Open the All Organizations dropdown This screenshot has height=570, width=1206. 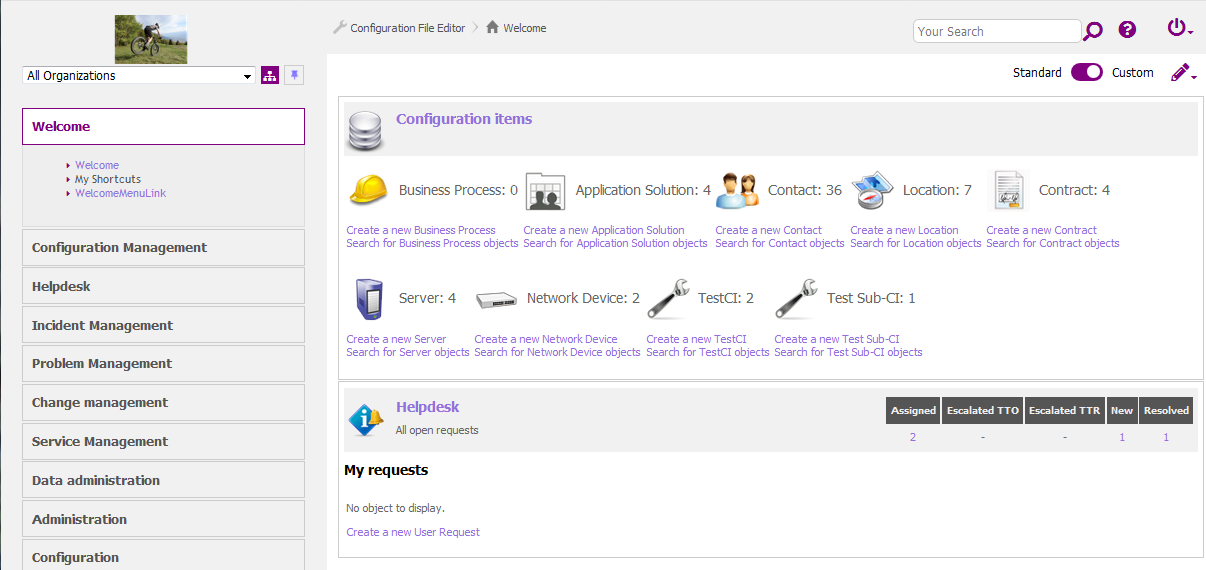139,76
